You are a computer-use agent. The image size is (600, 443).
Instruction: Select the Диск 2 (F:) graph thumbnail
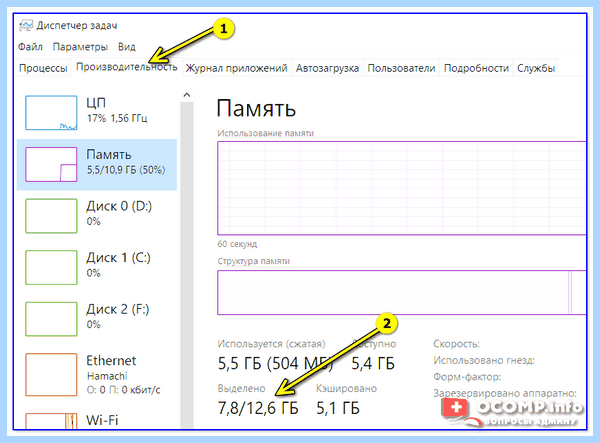click(51, 319)
